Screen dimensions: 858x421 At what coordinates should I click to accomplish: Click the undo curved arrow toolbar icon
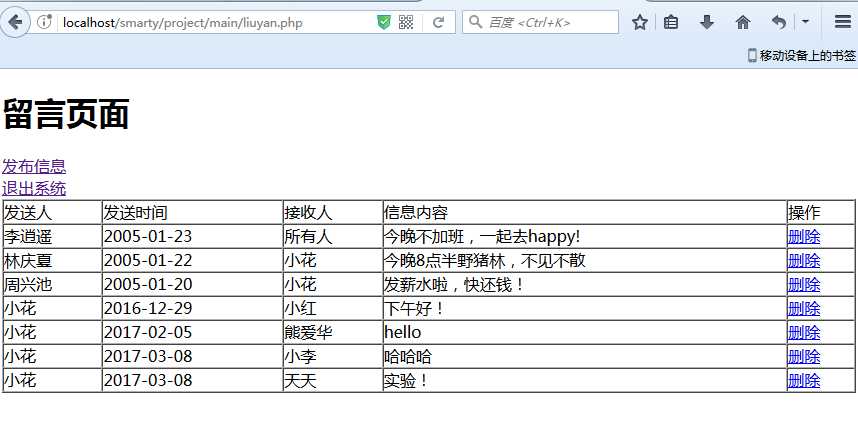(779, 22)
